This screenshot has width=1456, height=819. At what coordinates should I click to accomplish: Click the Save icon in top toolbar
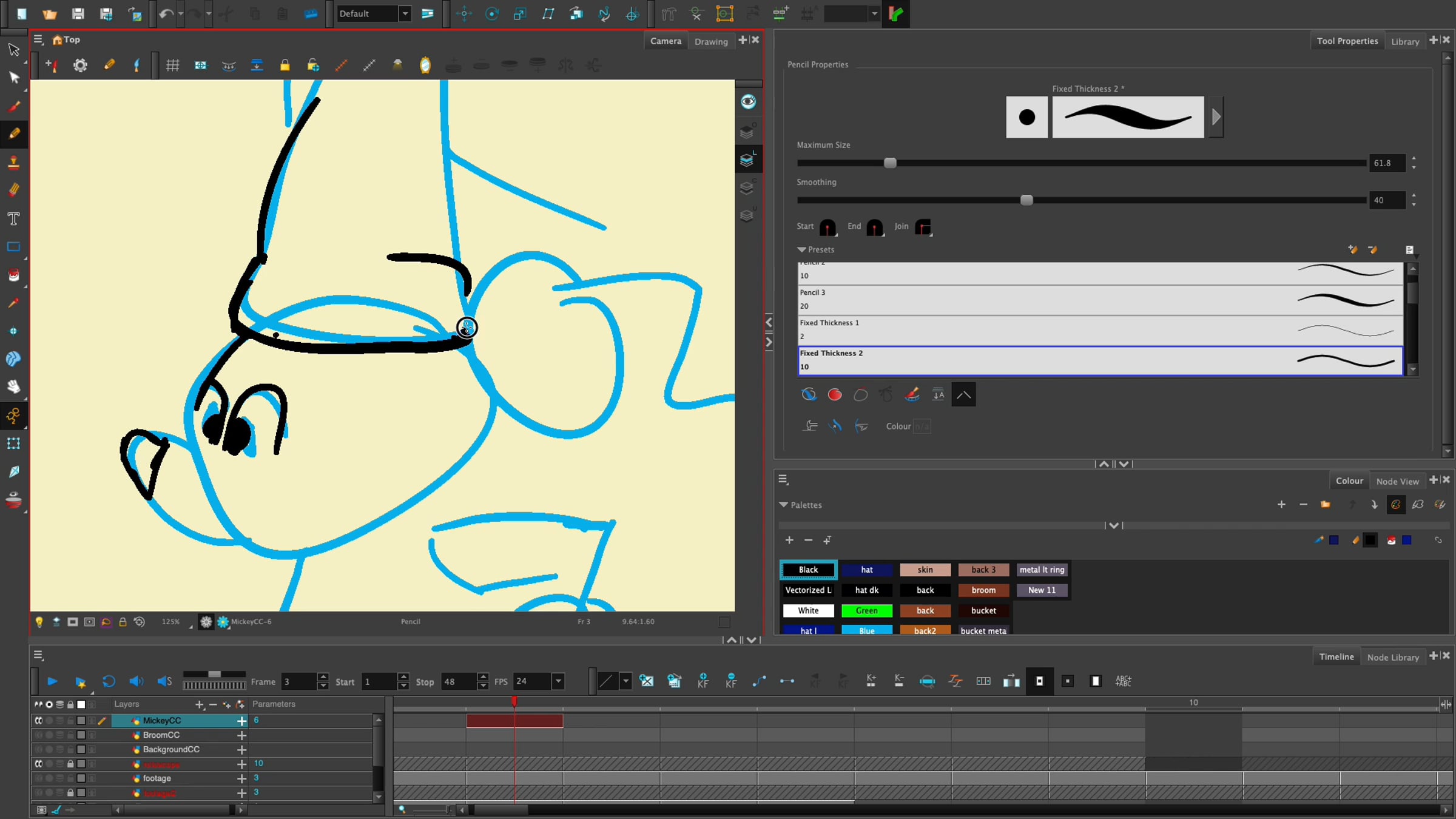(78, 13)
